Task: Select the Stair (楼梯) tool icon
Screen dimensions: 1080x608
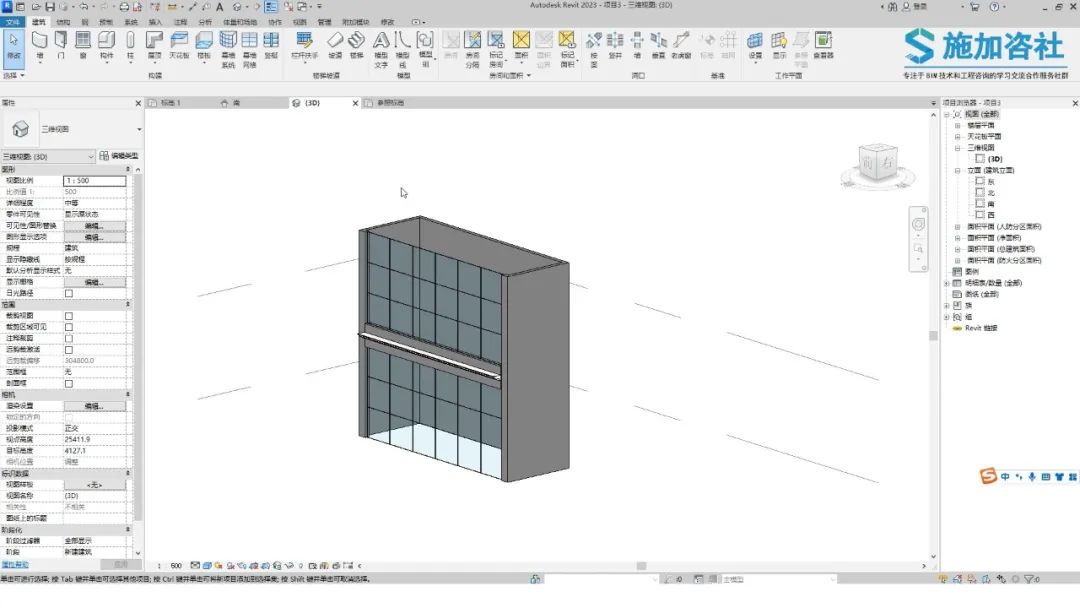Action: coord(356,45)
